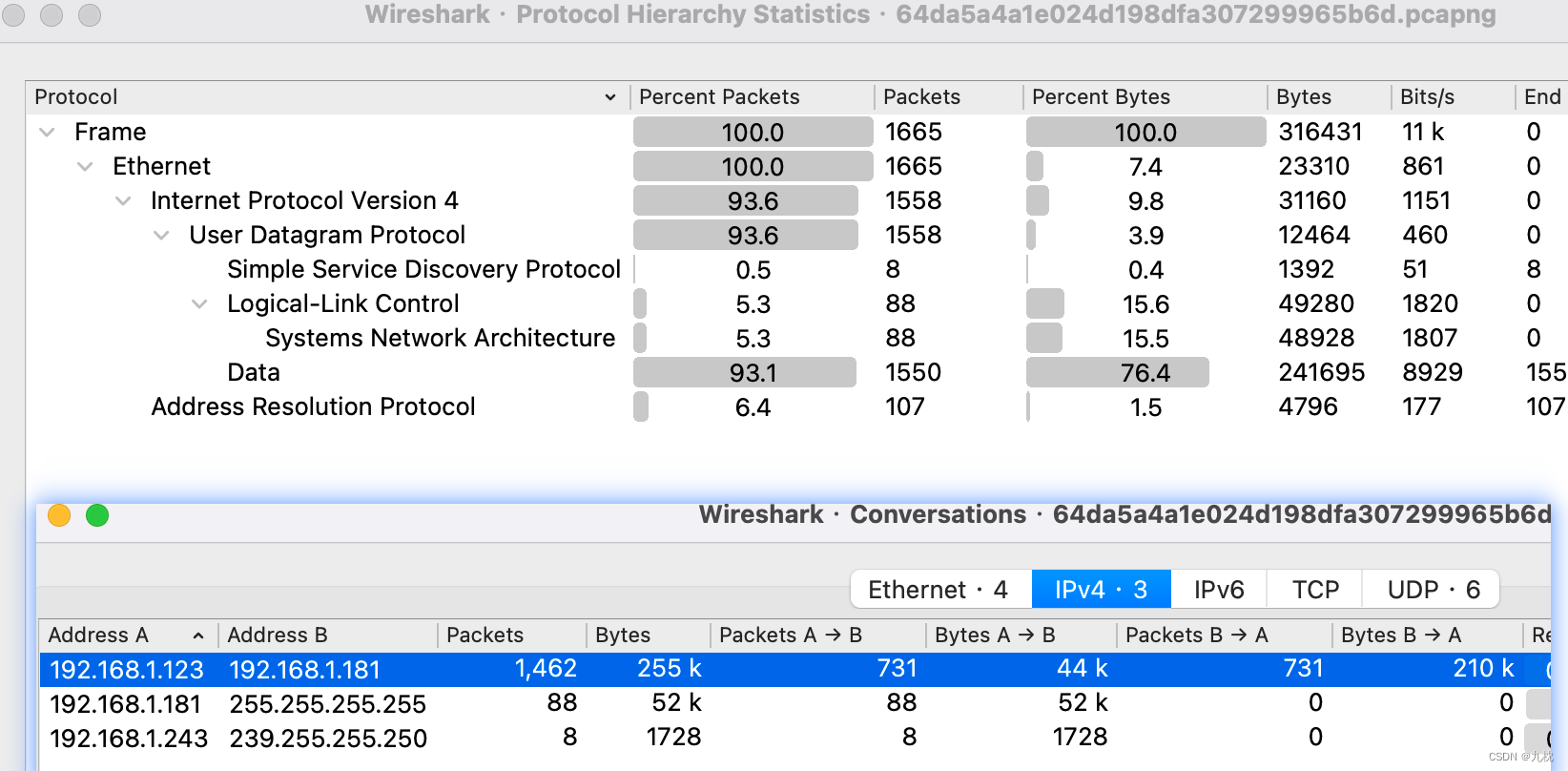
Task: Click the 316431 bytes value for Frame
Action: coord(1320,132)
